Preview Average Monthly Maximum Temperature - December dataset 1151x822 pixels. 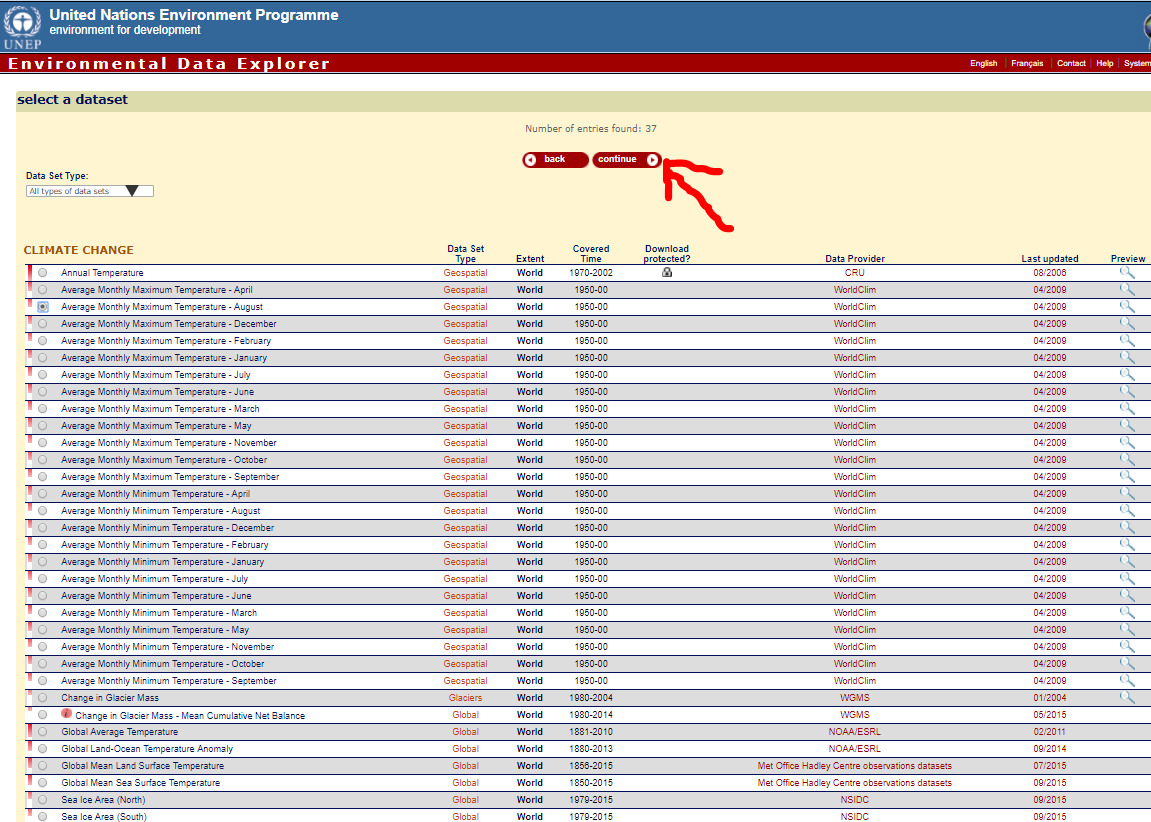(x=1127, y=323)
